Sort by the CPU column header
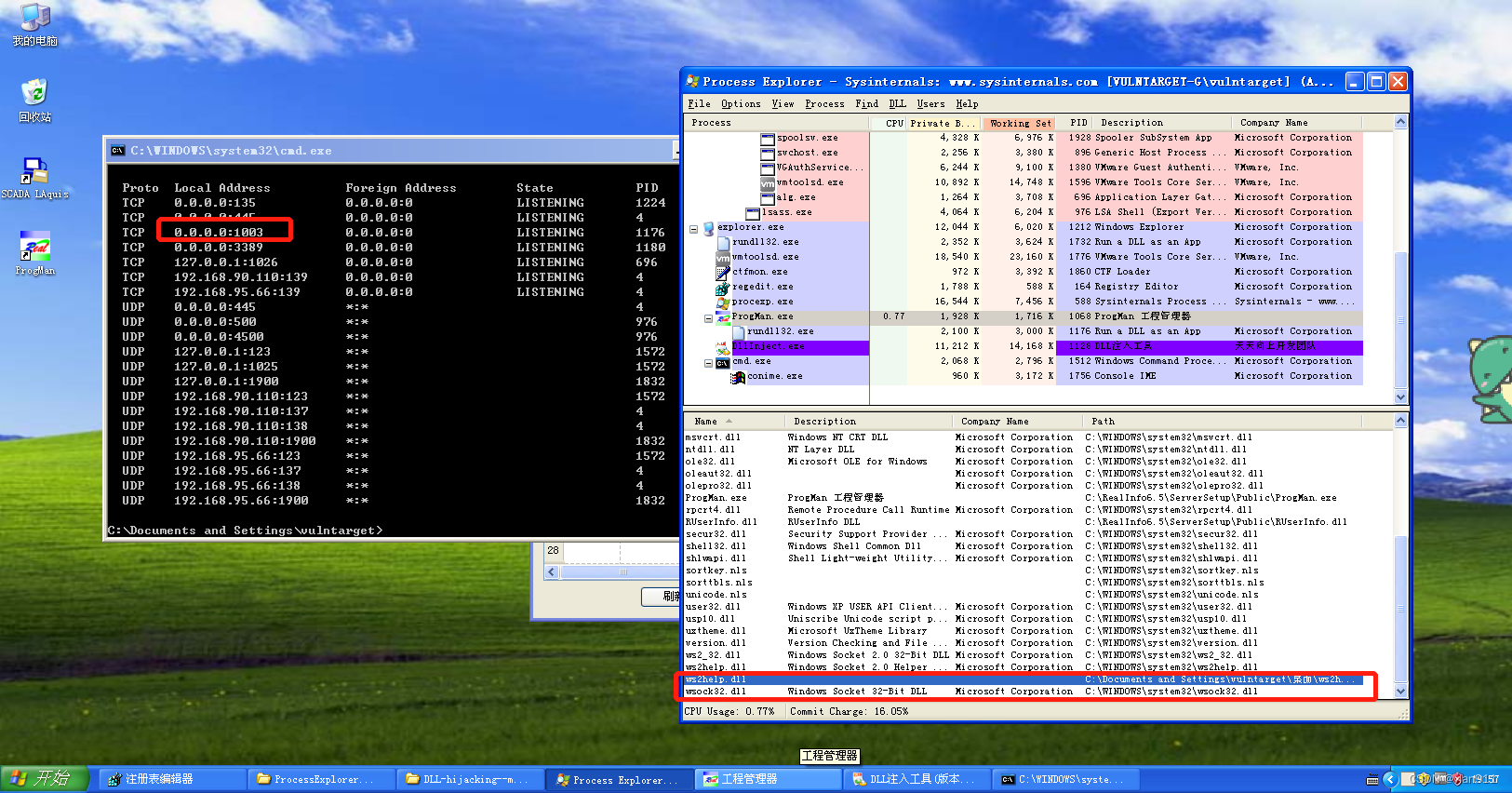 (889, 123)
